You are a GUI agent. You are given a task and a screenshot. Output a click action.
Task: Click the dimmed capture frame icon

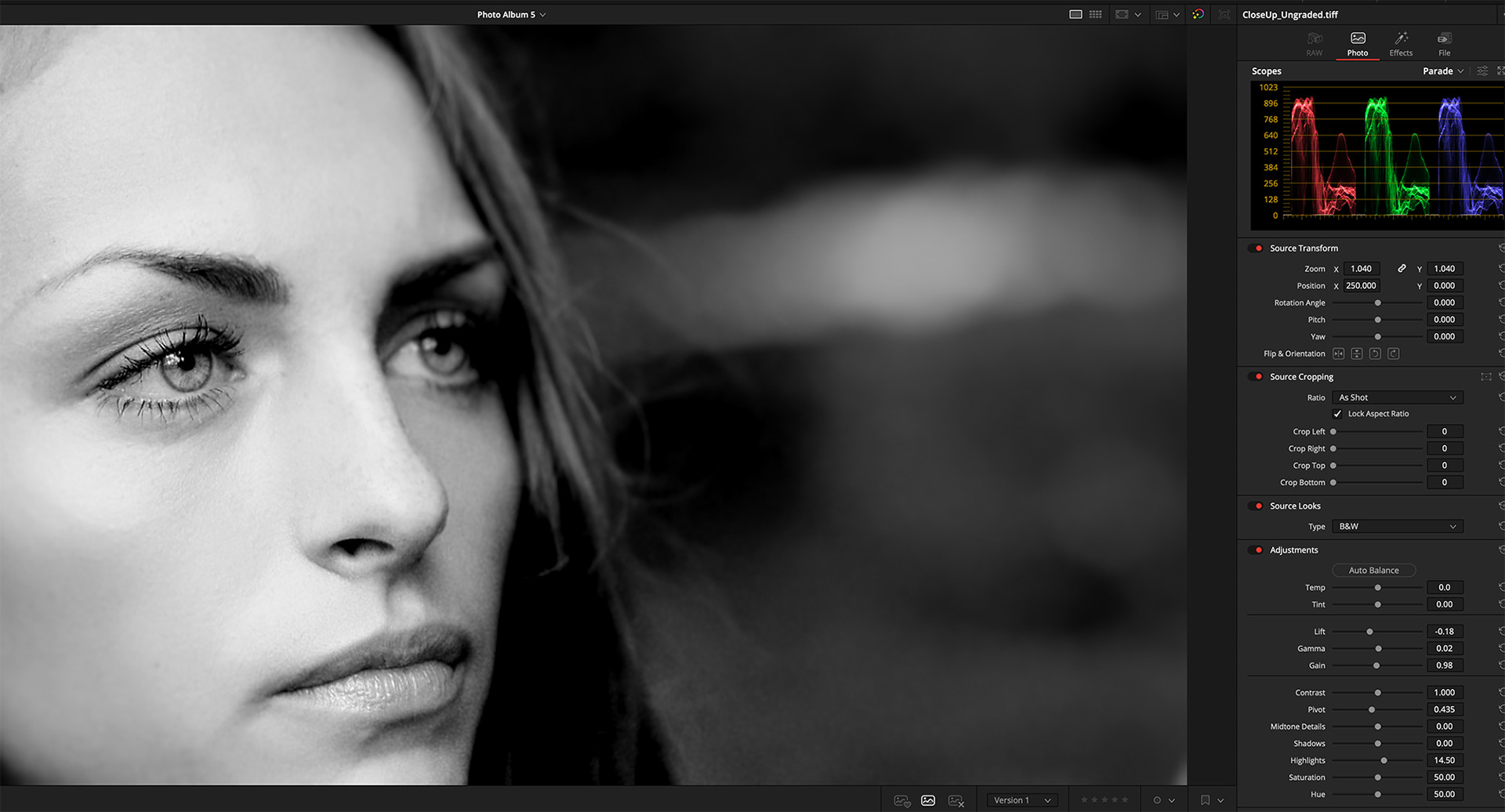click(x=1224, y=14)
